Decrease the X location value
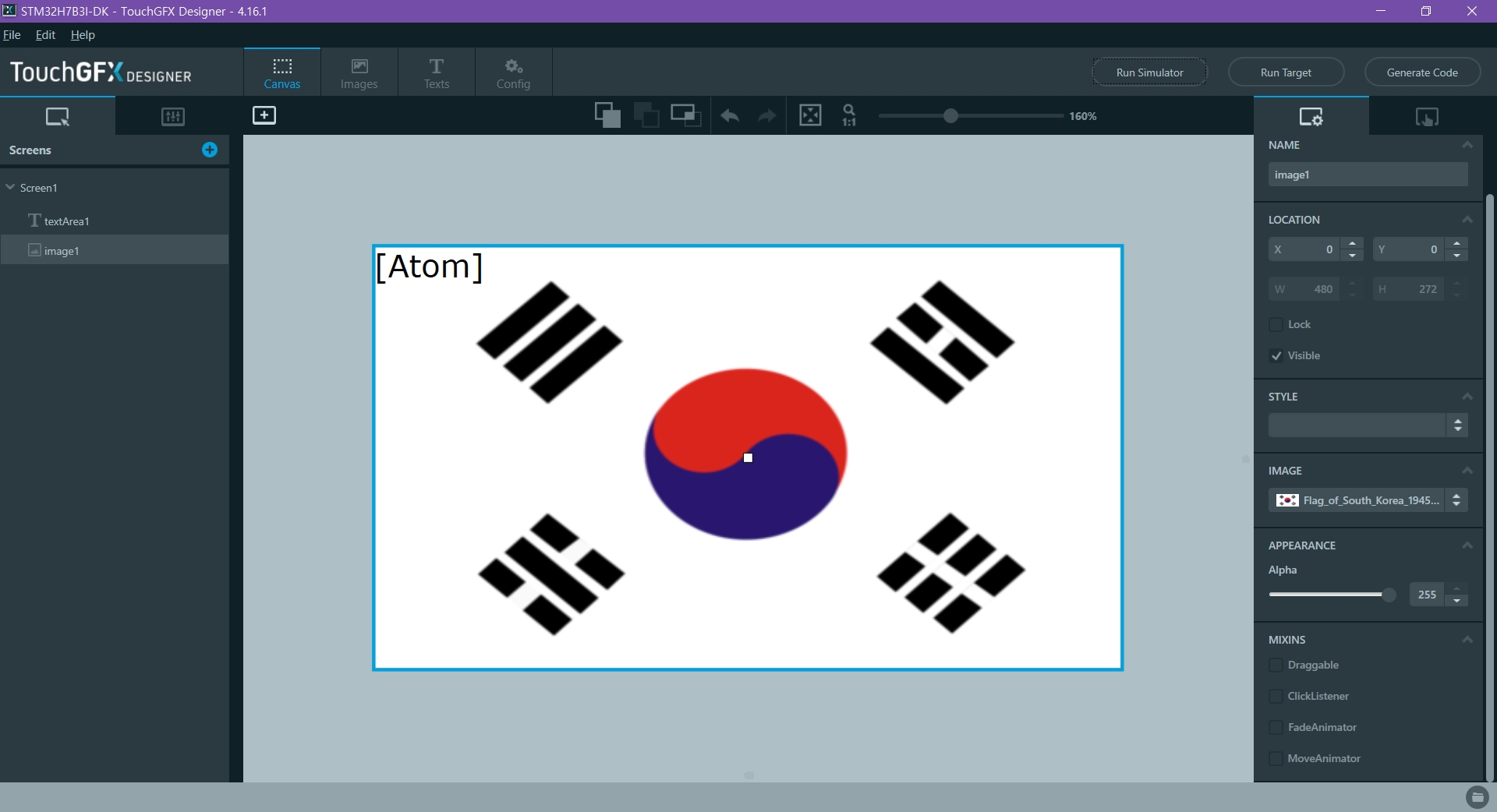 [x=1353, y=256]
